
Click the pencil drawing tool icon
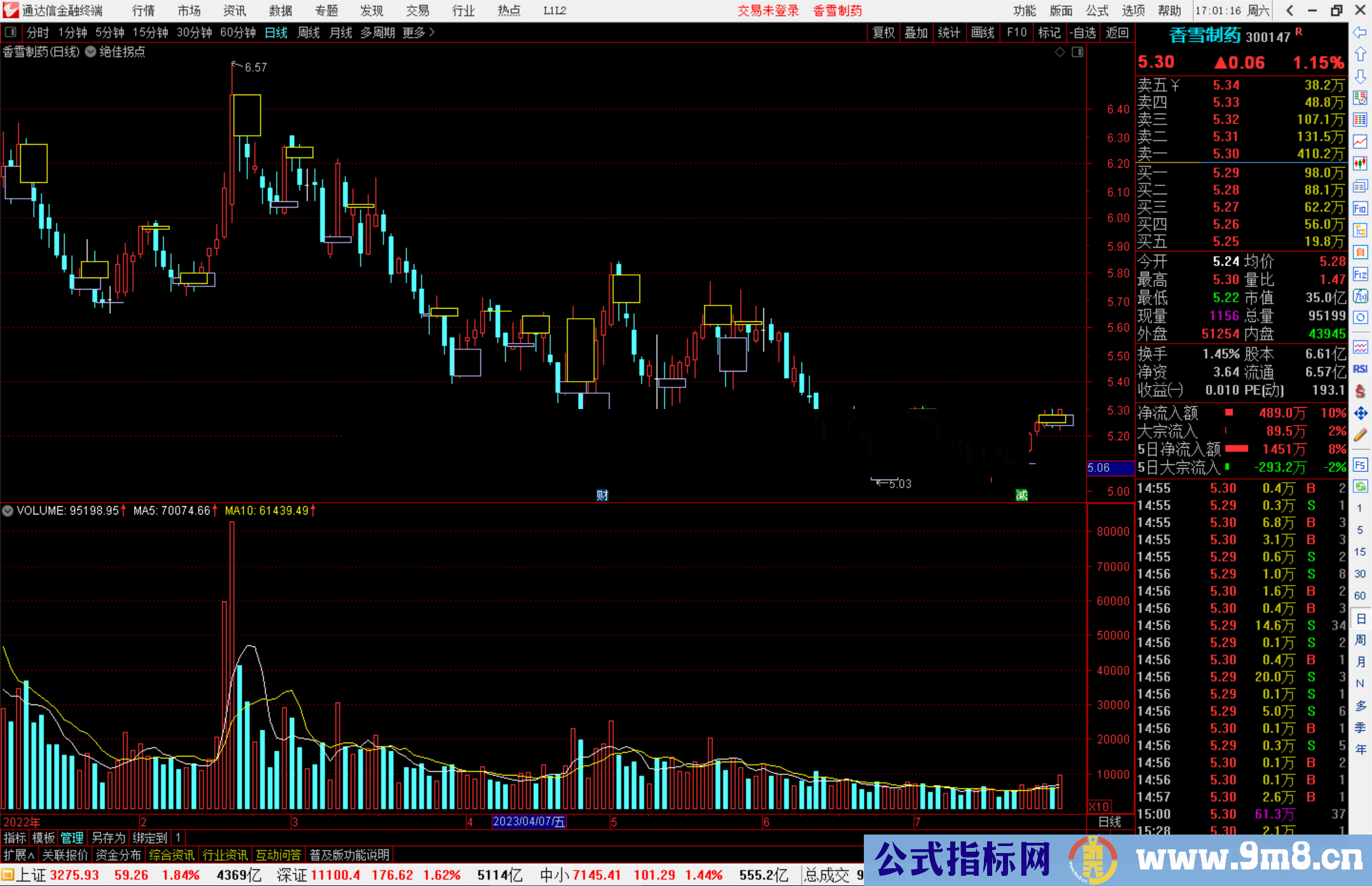coord(1360,436)
